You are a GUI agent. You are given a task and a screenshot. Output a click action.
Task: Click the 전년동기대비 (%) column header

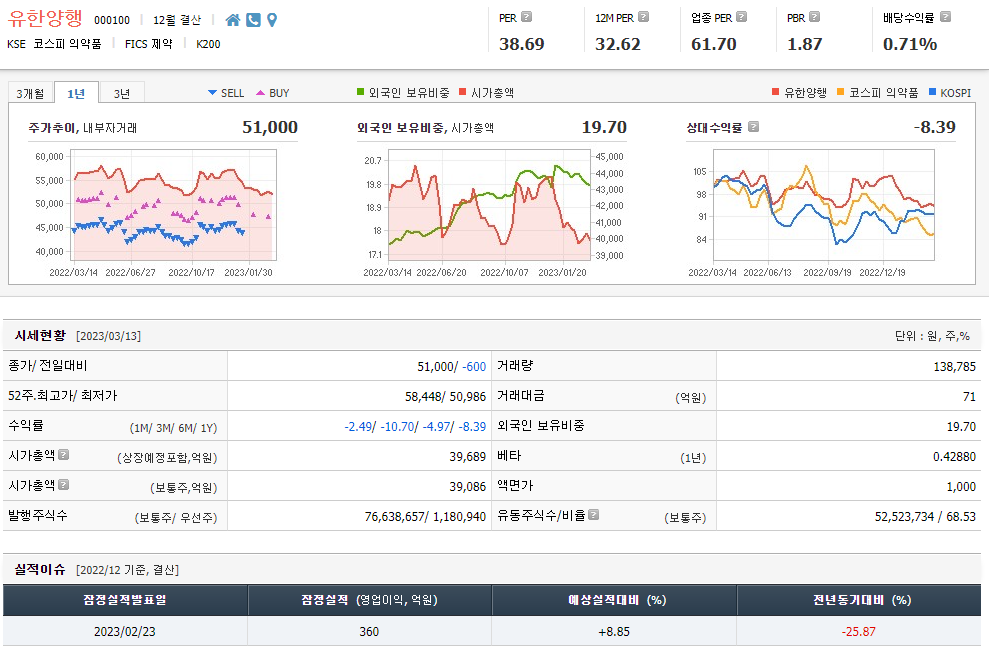coord(859,600)
